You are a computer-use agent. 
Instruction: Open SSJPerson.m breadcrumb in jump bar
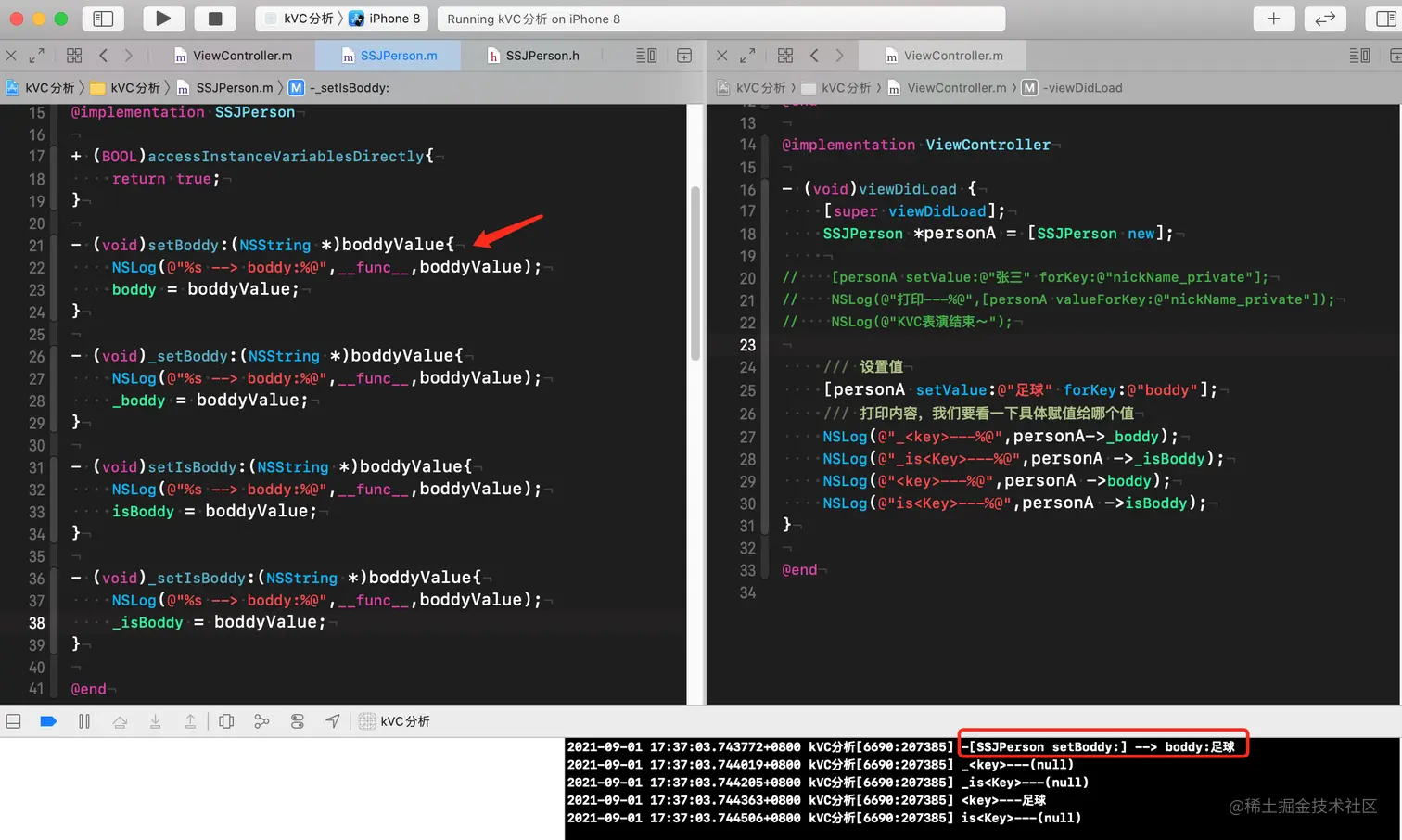(224, 88)
